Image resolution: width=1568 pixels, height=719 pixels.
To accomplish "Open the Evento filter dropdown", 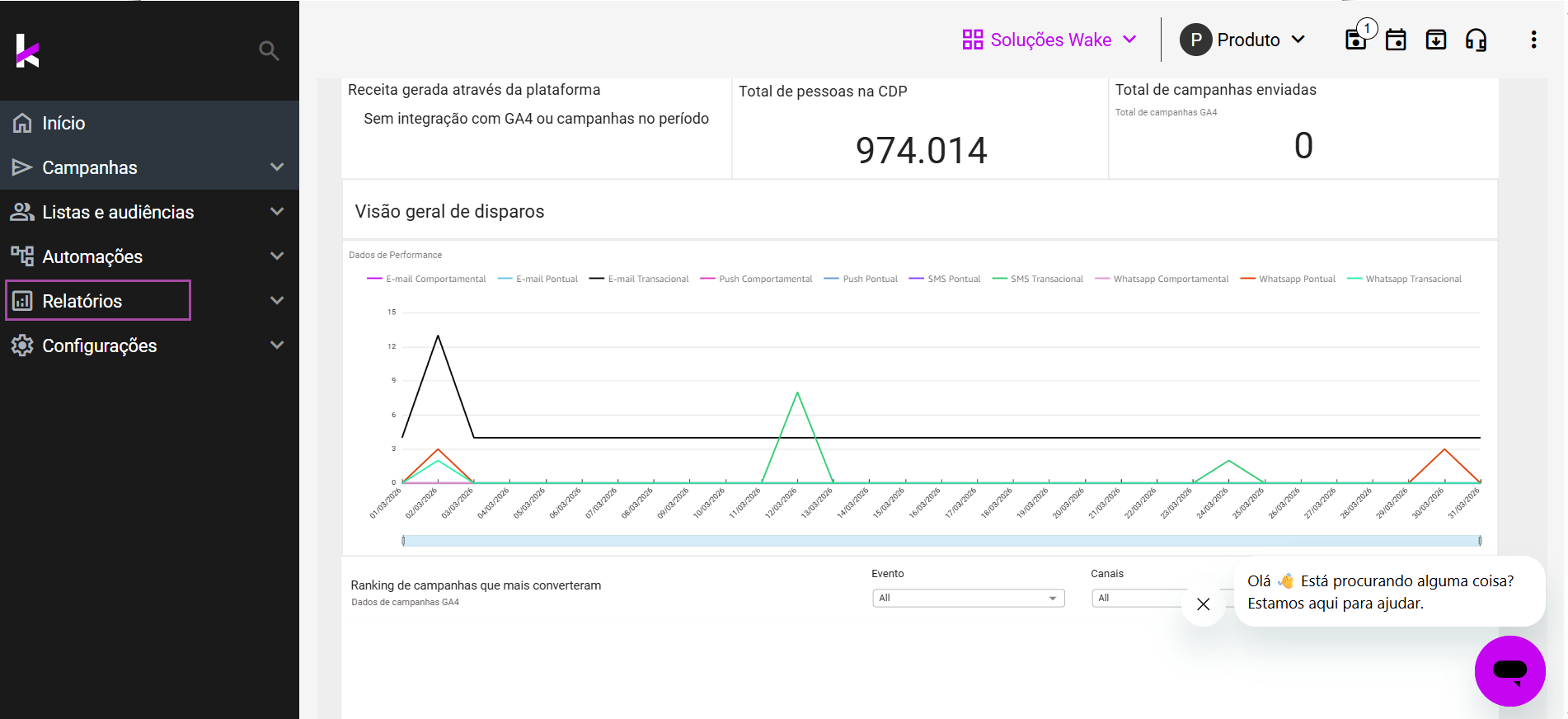I will (x=968, y=598).
